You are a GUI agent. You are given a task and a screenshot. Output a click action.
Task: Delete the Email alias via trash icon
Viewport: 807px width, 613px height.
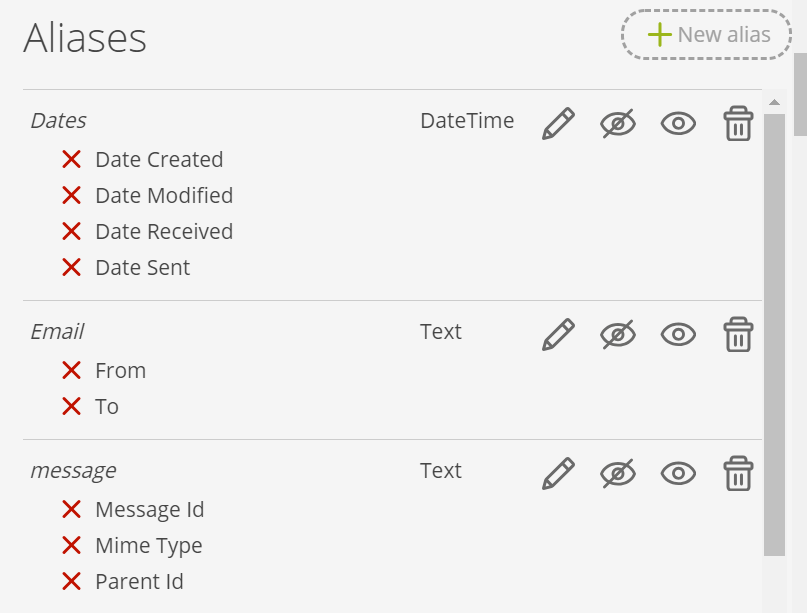739,335
